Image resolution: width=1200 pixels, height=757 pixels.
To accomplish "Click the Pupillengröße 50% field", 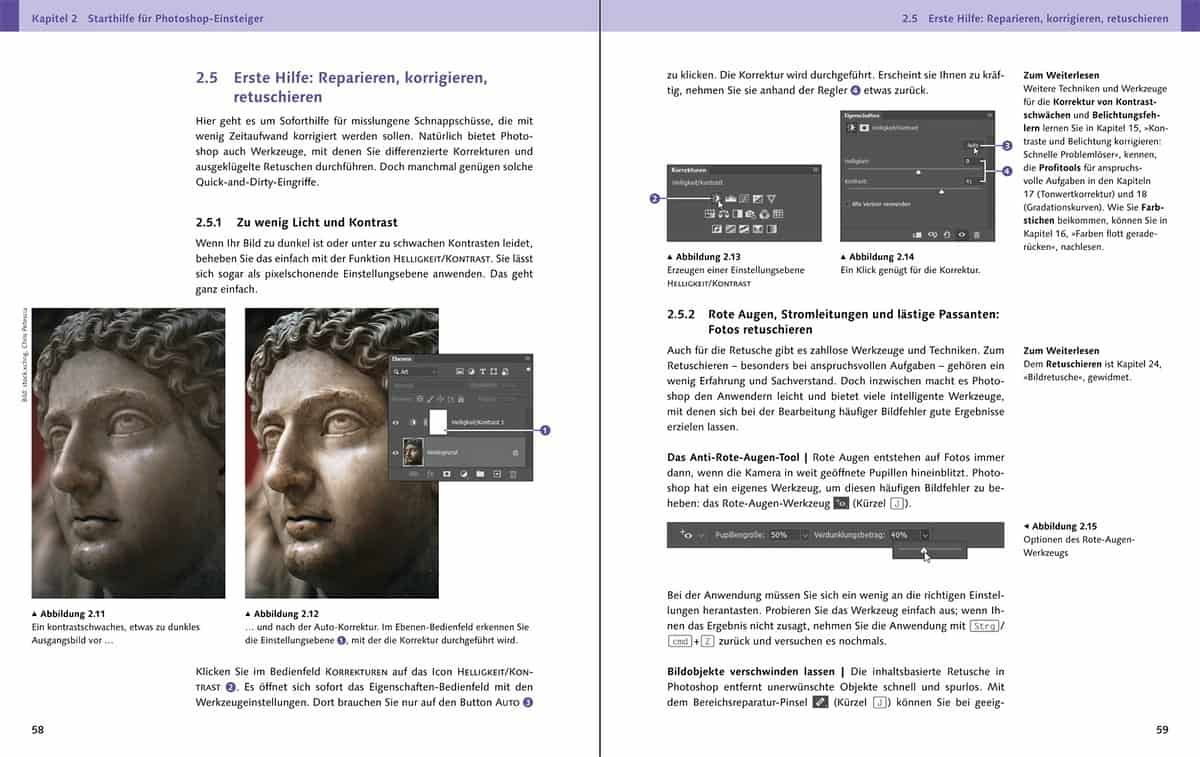I will (784, 535).
